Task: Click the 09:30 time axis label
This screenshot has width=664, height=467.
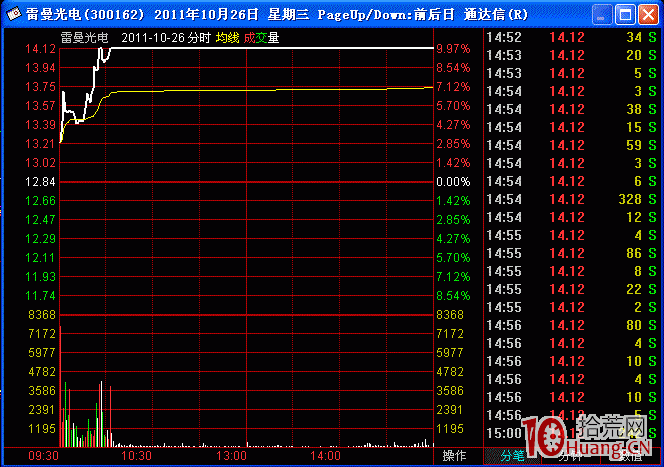Action: coord(43,456)
